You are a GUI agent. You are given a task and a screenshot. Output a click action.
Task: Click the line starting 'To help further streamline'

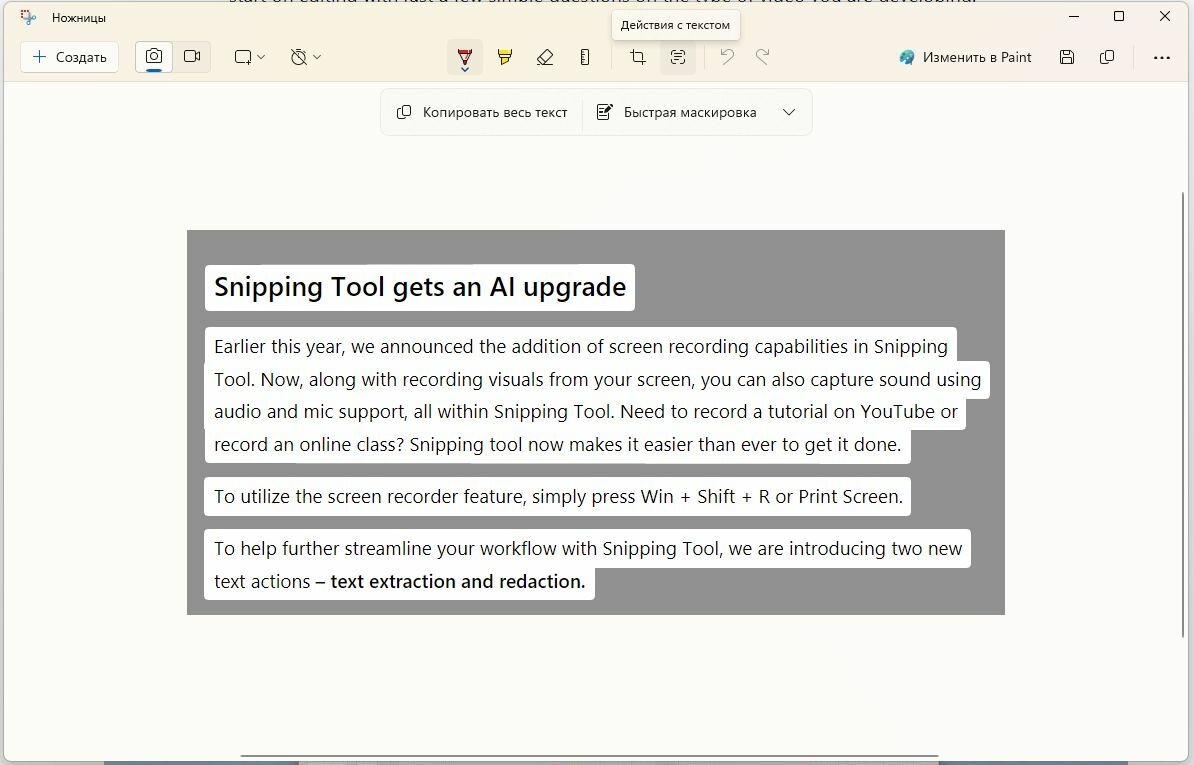587,549
